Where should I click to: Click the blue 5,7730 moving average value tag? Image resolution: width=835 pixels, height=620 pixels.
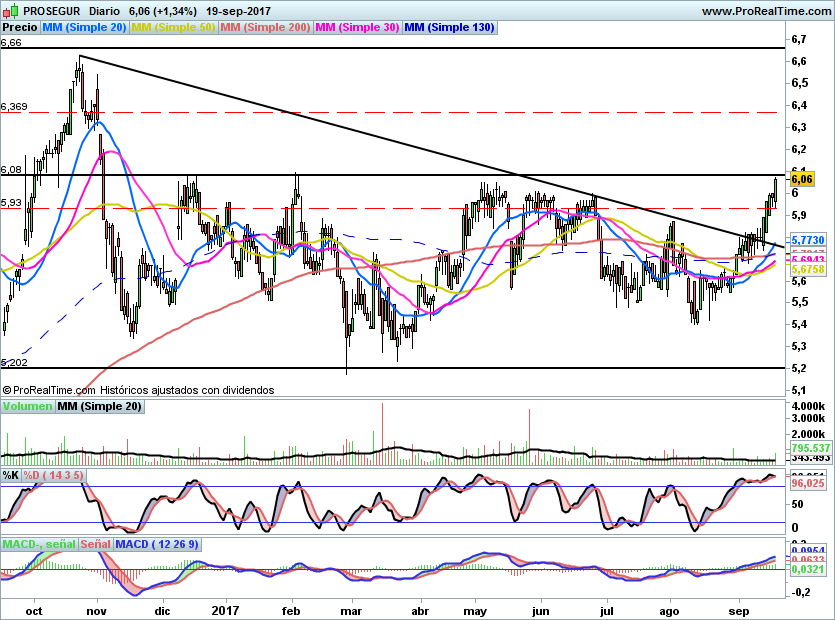click(807, 241)
